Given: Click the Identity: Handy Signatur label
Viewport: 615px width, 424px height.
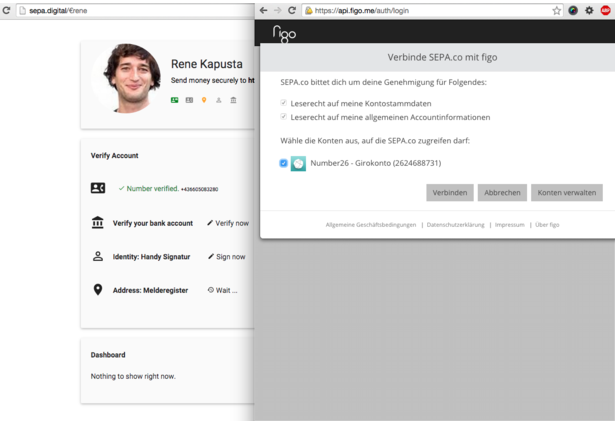Looking at the screenshot, I should 151,257.
